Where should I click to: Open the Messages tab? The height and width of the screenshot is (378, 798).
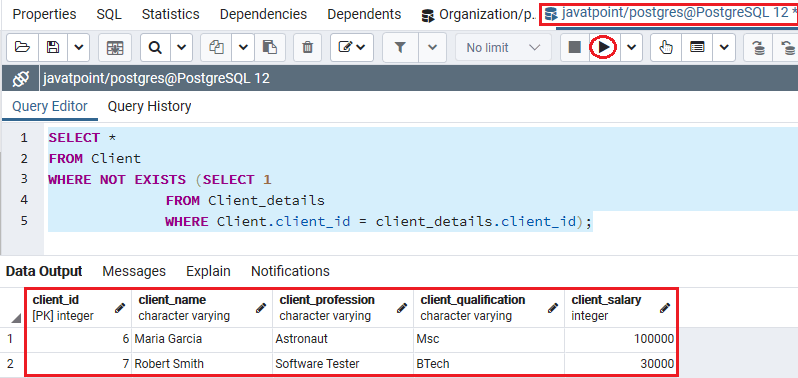[x=134, y=271]
